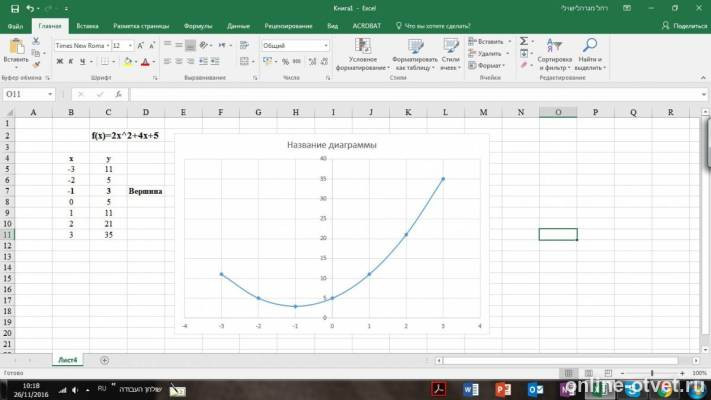Image resolution: width=711 pixels, height=400 pixels.
Task: Open the Merge and Center dropdown
Action: pyautogui.click(x=253, y=61)
